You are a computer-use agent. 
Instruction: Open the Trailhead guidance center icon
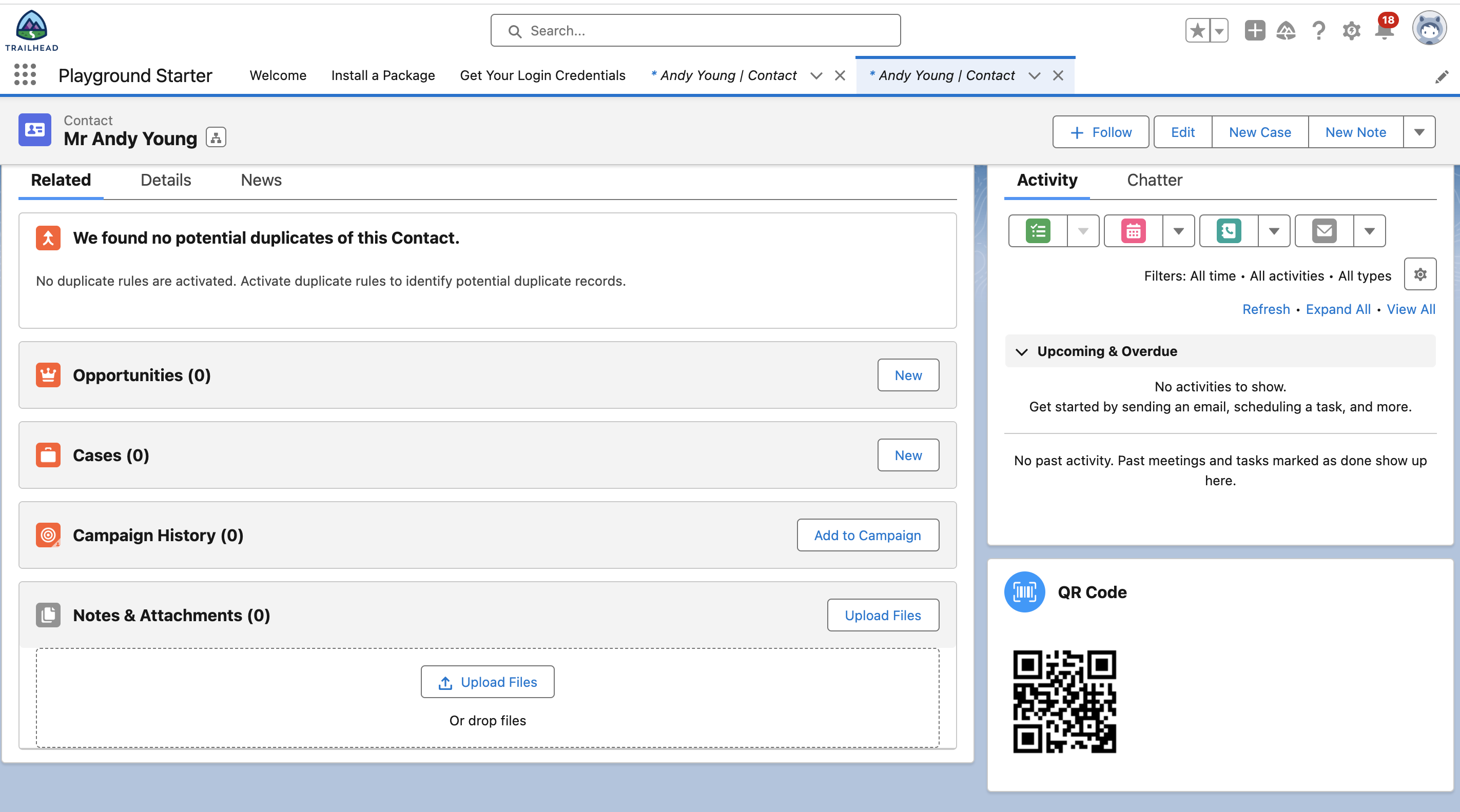pyautogui.click(x=1286, y=31)
